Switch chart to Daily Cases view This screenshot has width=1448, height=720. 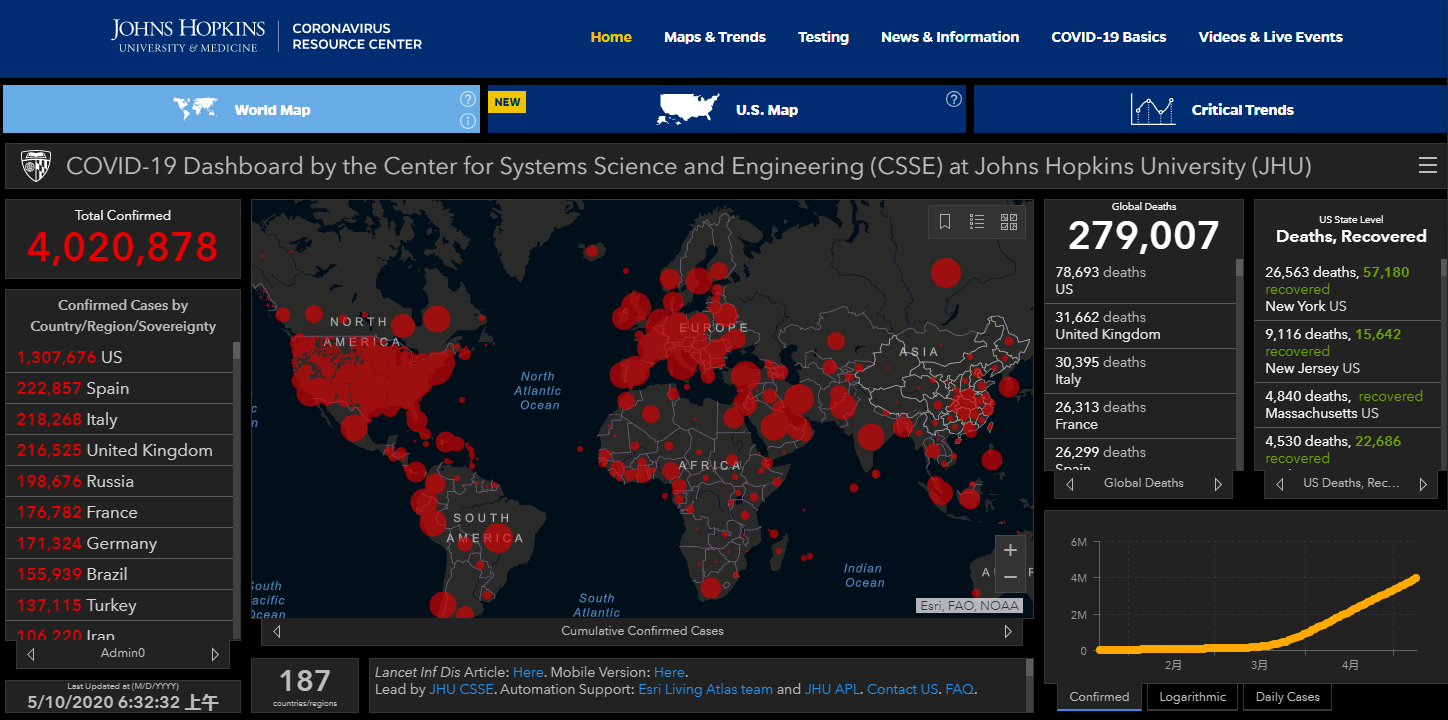click(1288, 697)
